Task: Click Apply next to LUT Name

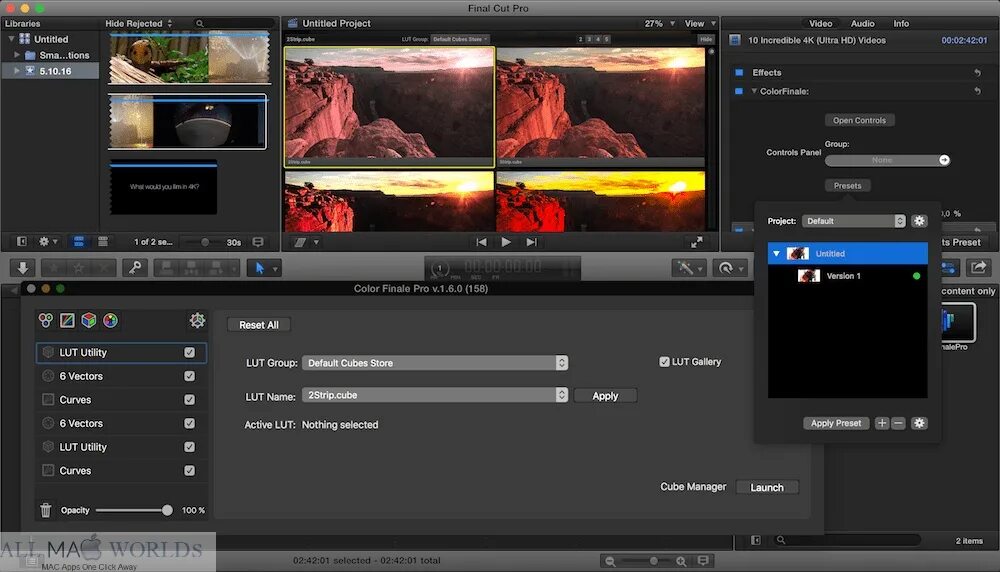Action: coord(605,395)
